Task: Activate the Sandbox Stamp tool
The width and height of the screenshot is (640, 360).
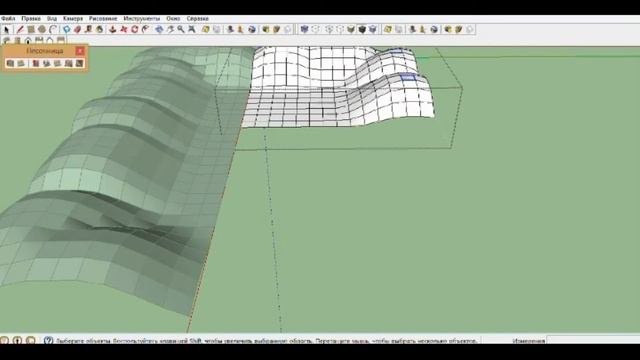Action: pos(47,63)
